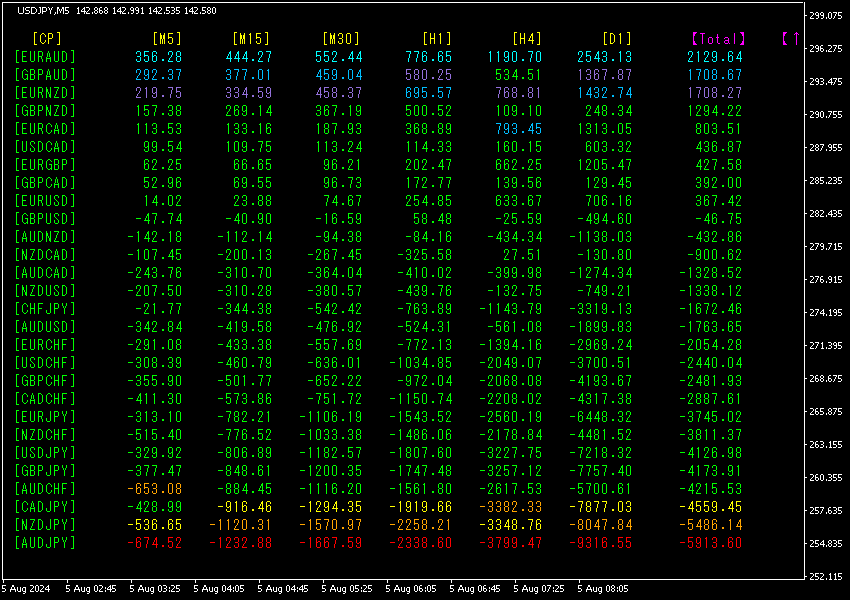Screen dimensions: 850x600
Task: Select the [EURJPY] pair label
Action: (45, 416)
